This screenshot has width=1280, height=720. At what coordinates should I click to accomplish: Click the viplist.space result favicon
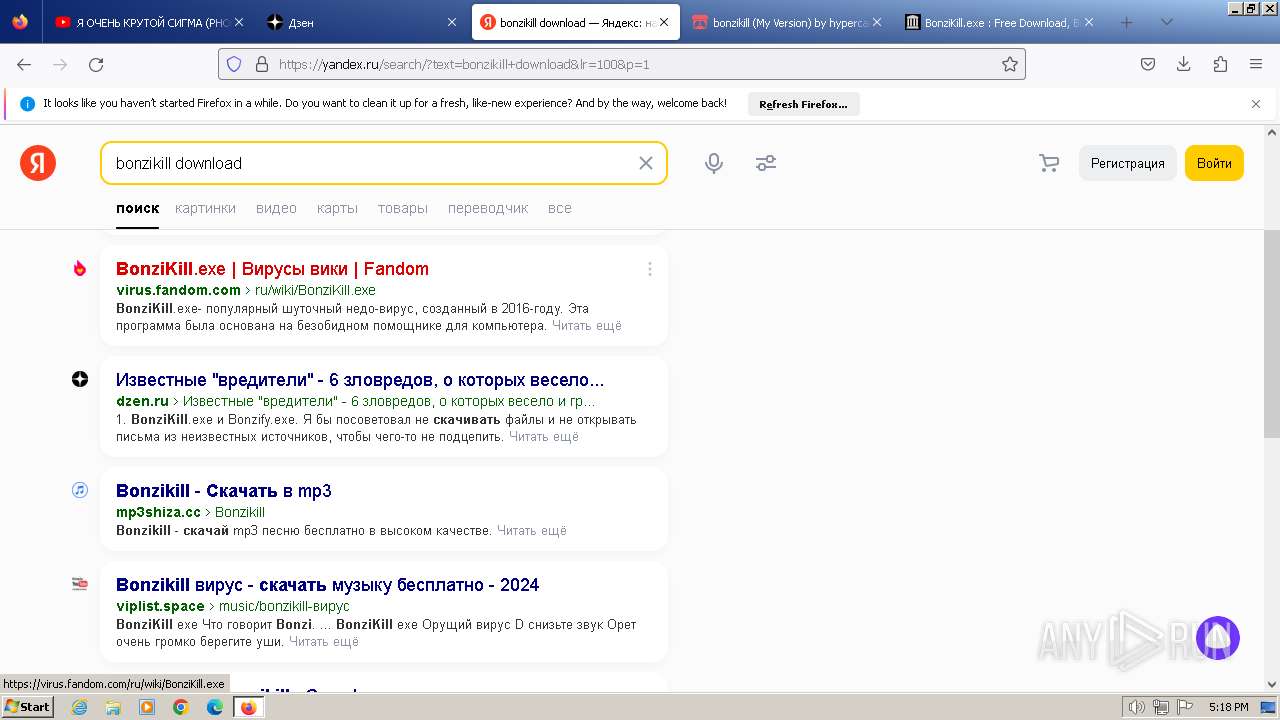point(80,584)
